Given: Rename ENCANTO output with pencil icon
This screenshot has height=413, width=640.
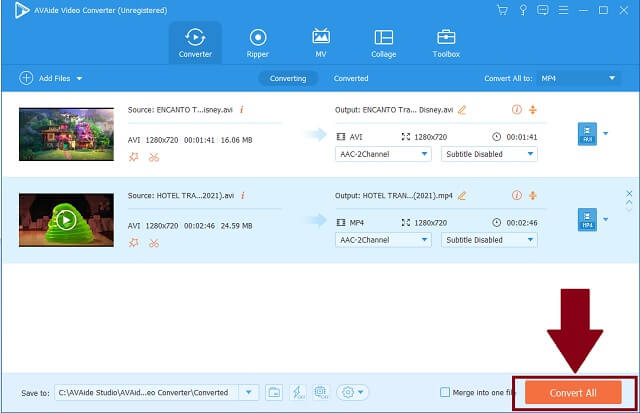Looking at the screenshot, I should tap(462, 109).
